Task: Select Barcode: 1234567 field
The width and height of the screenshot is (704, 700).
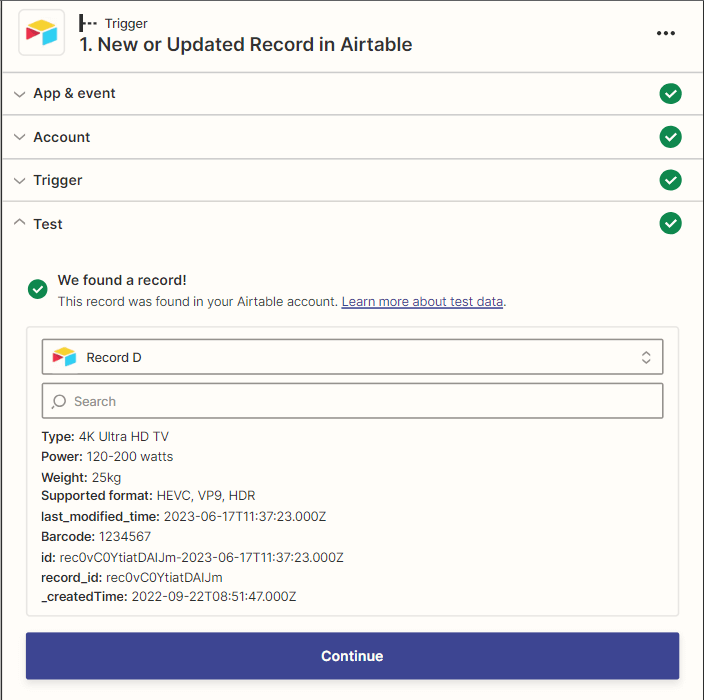Action: point(96,537)
